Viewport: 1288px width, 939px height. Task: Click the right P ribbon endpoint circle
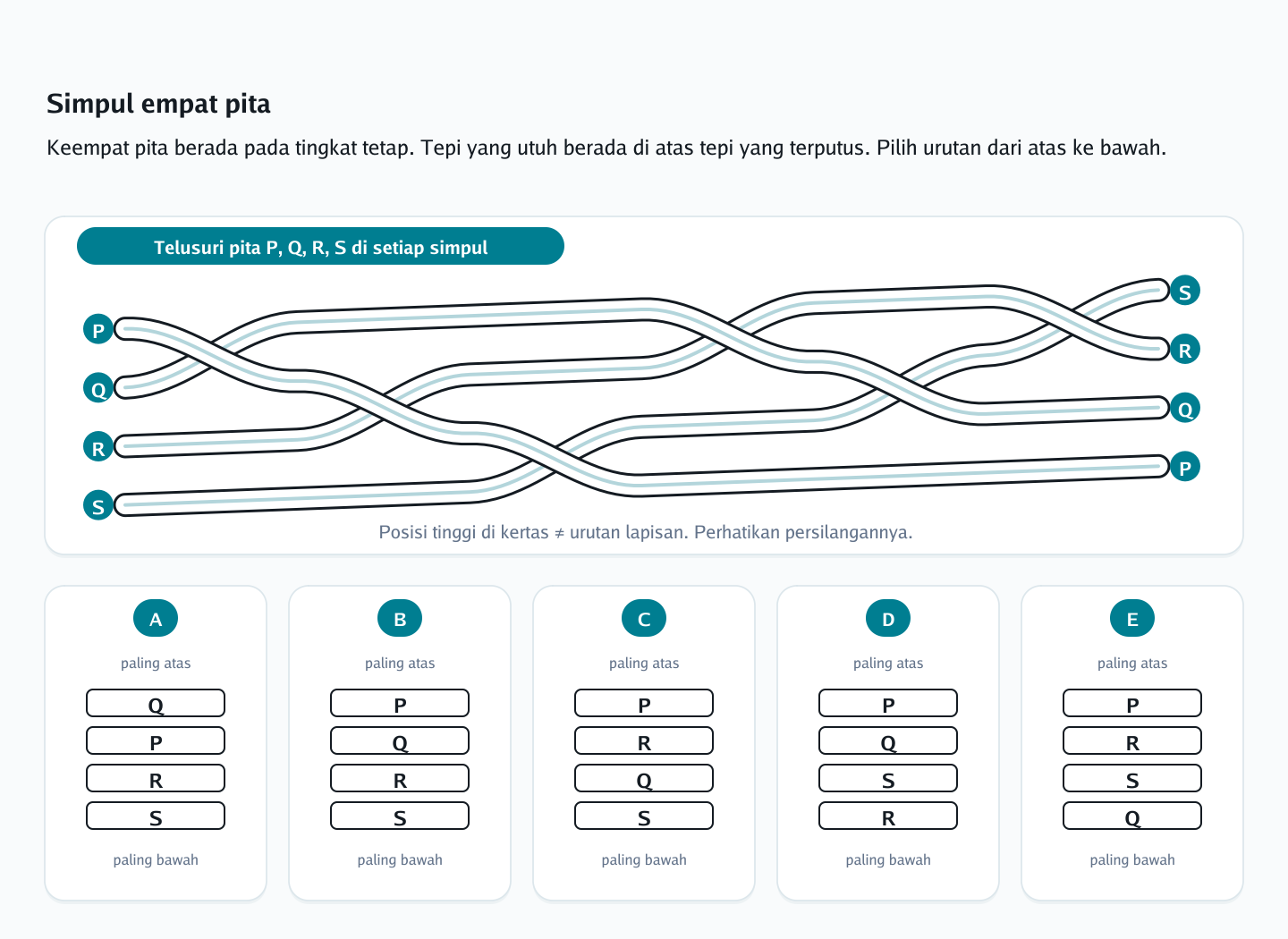tap(1185, 467)
